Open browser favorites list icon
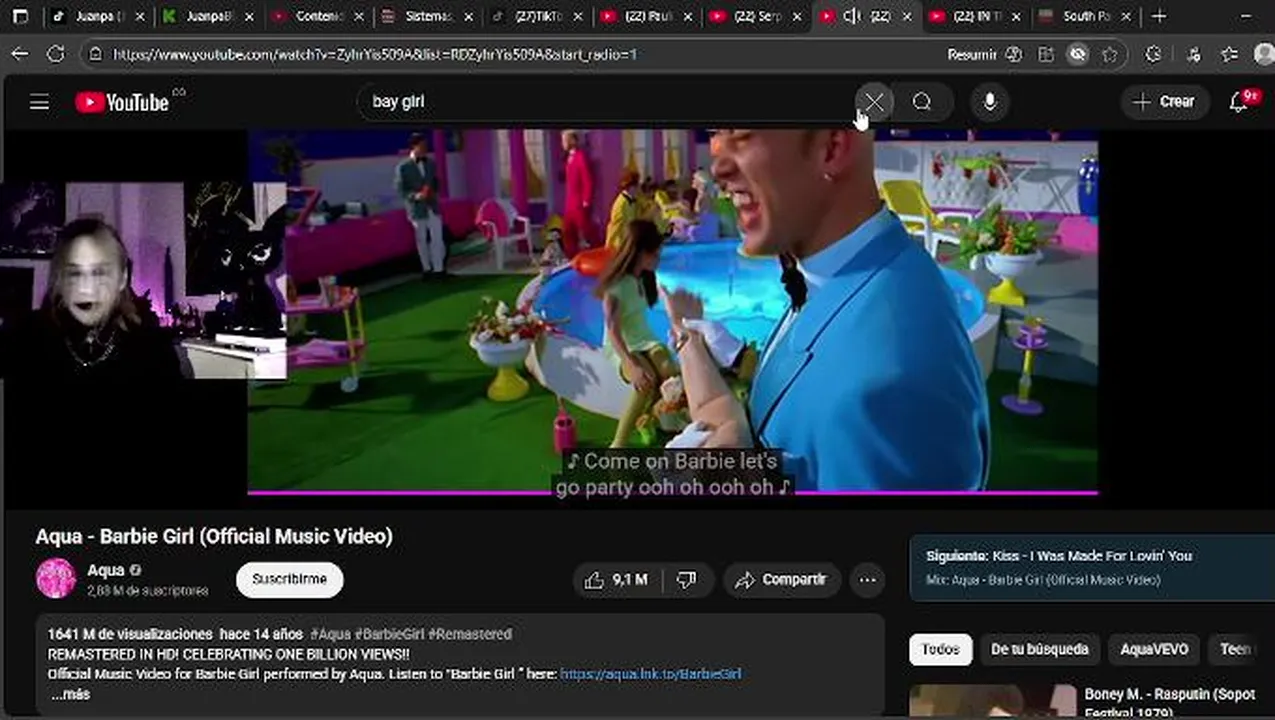 [x=1229, y=55]
